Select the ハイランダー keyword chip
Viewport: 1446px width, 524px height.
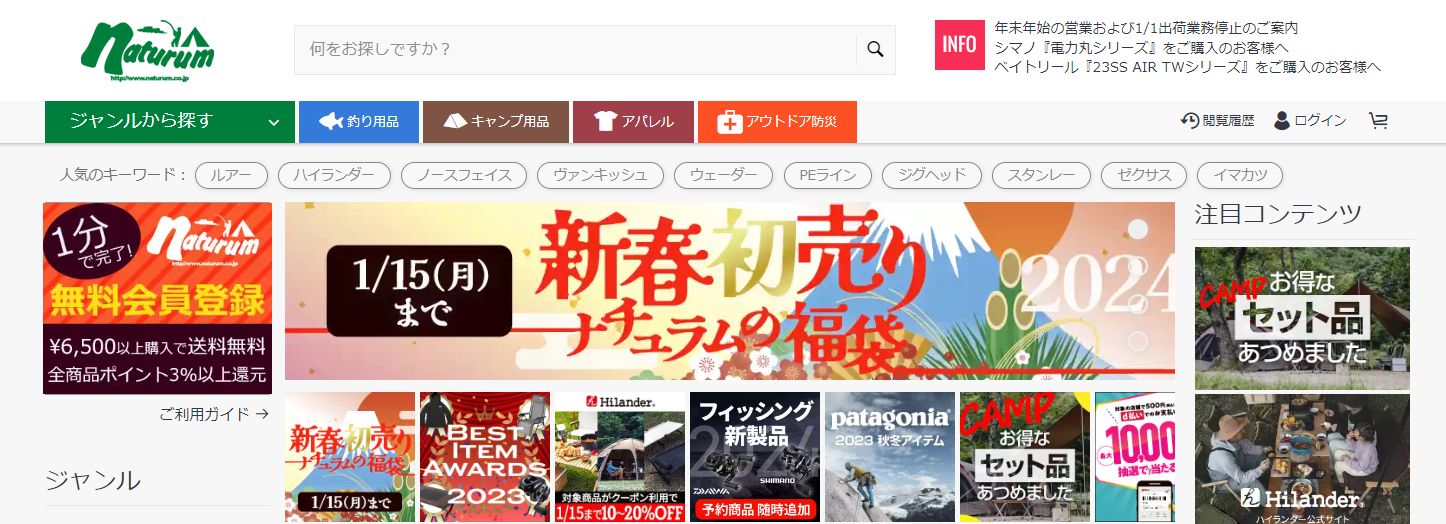(x=334, y=175)
